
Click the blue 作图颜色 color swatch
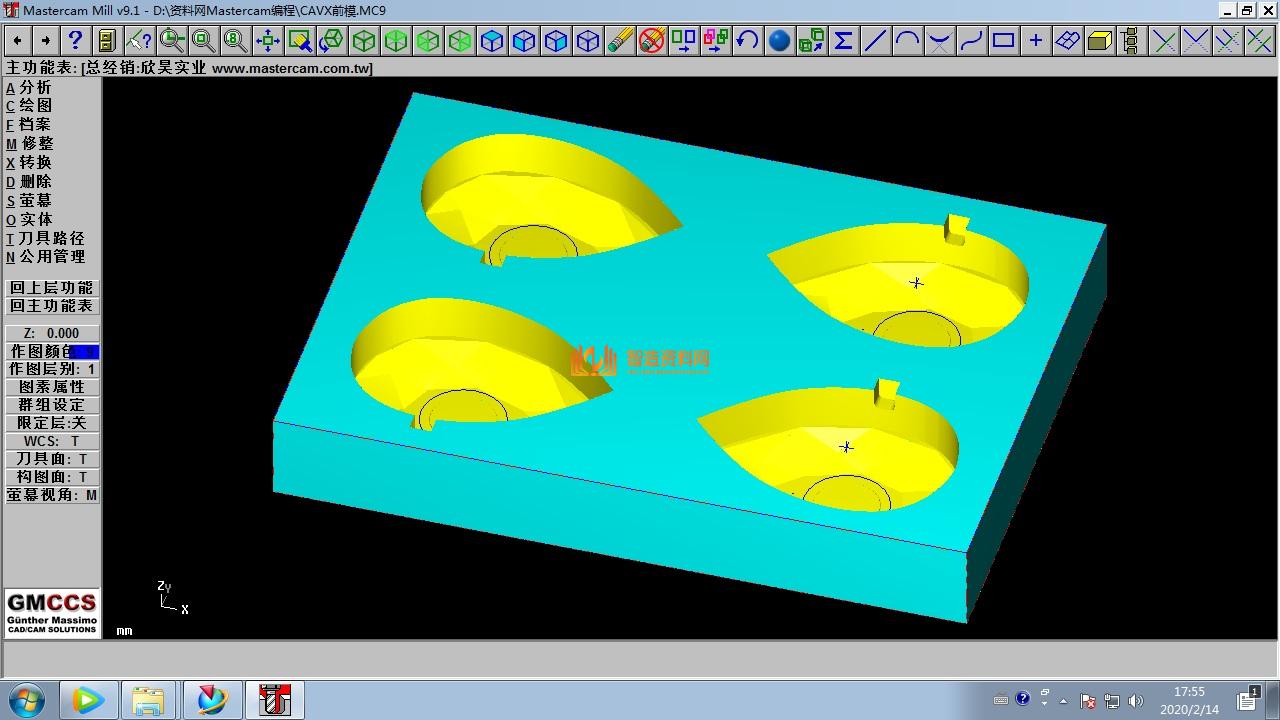pyautogui.click(x=84, y=352)
